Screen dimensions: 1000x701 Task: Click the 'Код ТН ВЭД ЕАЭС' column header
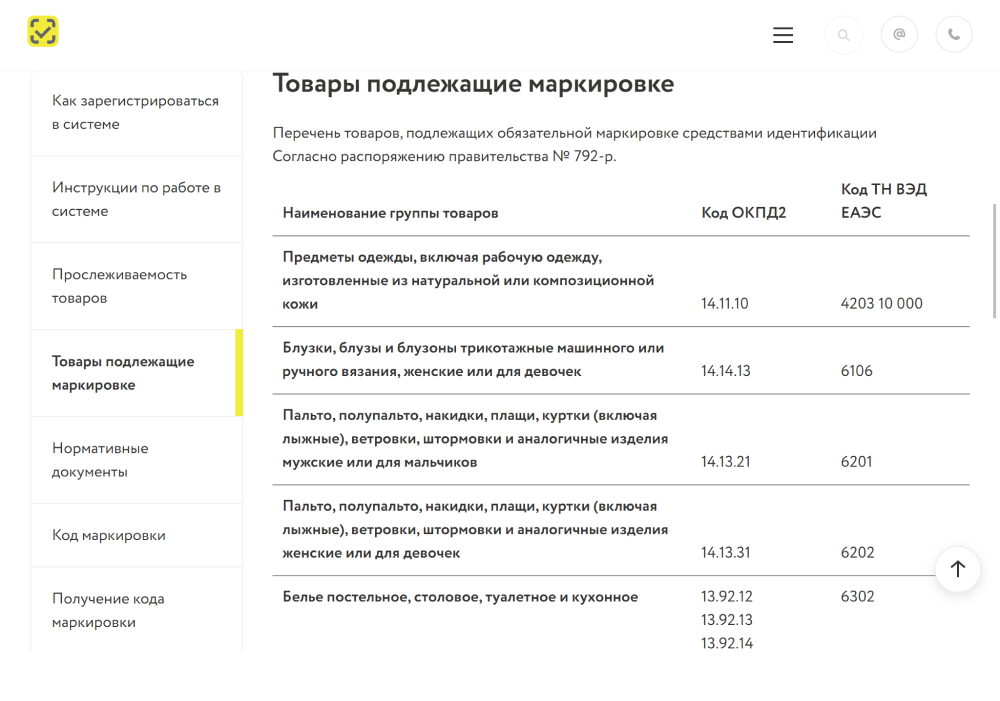click(883, 201)
